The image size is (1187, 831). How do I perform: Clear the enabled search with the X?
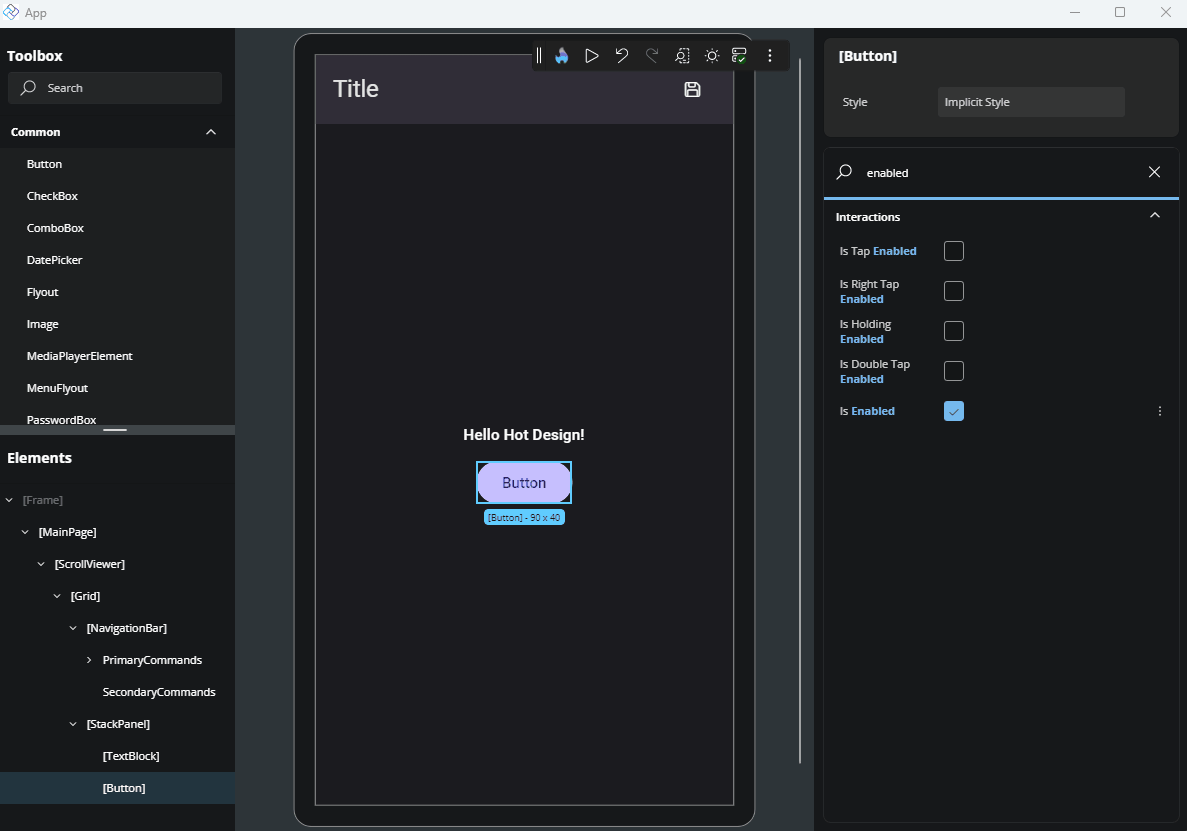pyautogui.click(x=1154, y=172)
